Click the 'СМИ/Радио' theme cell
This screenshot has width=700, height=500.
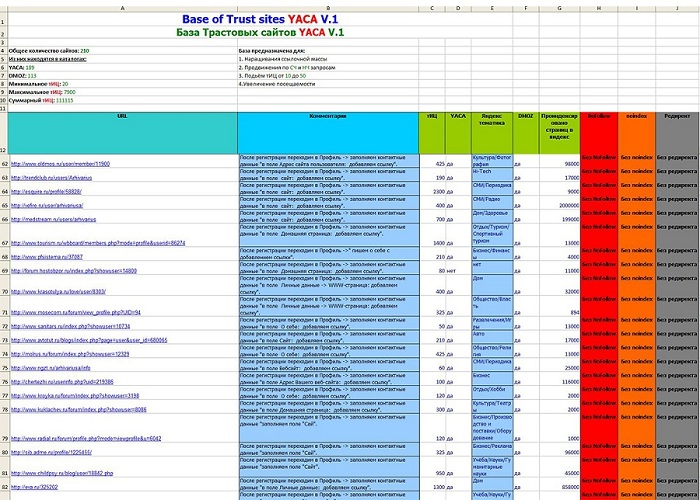click(492, 202)
